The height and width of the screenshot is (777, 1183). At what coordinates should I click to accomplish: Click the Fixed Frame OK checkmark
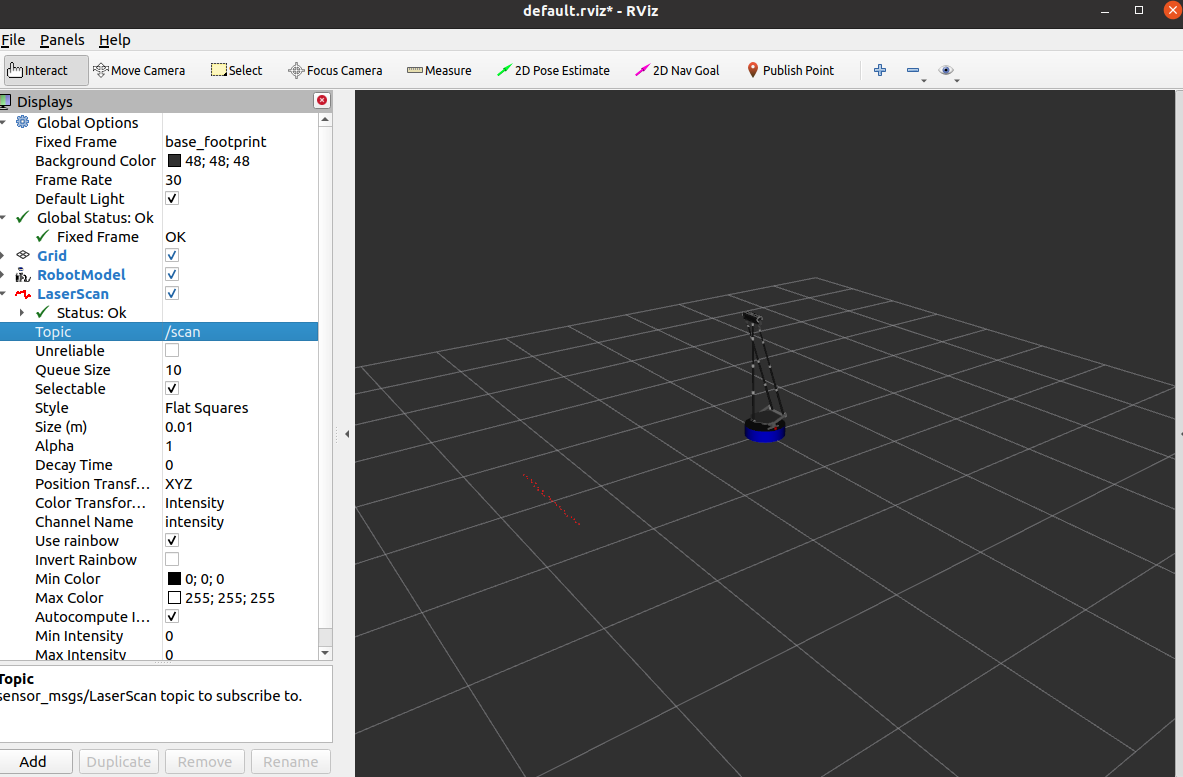click(42, 236)
